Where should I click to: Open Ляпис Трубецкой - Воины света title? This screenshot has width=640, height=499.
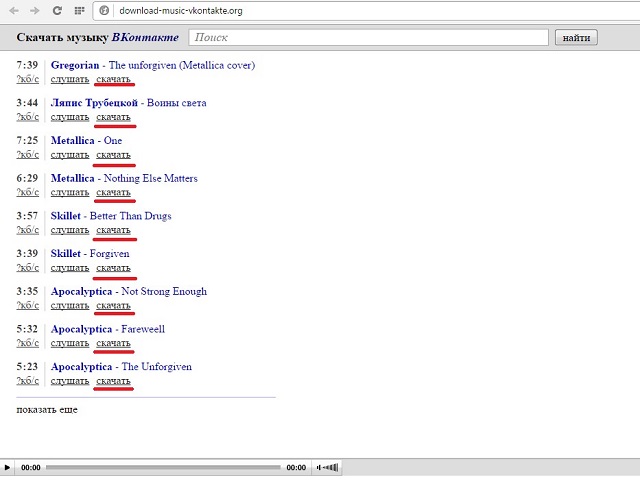coord(128,103)
